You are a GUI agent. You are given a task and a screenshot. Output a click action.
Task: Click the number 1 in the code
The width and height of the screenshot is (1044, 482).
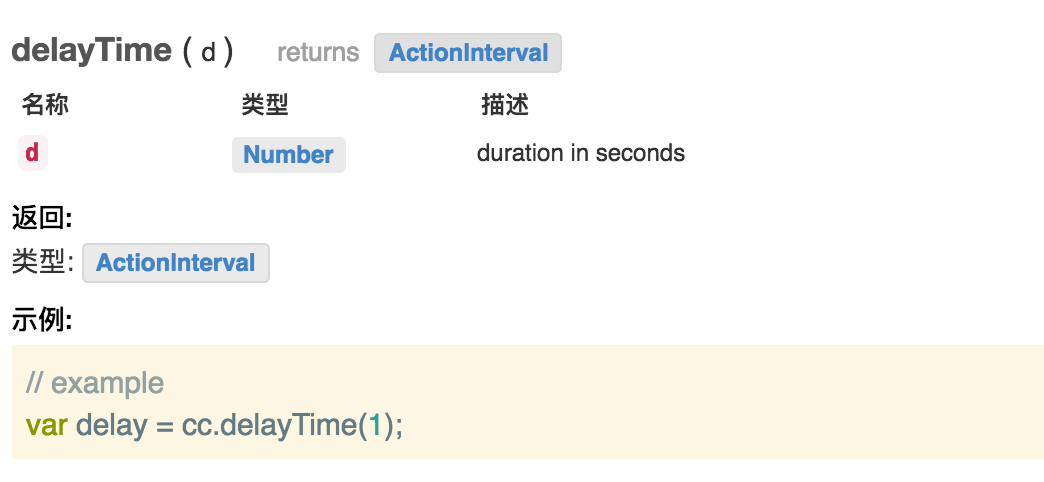[376, 424]
